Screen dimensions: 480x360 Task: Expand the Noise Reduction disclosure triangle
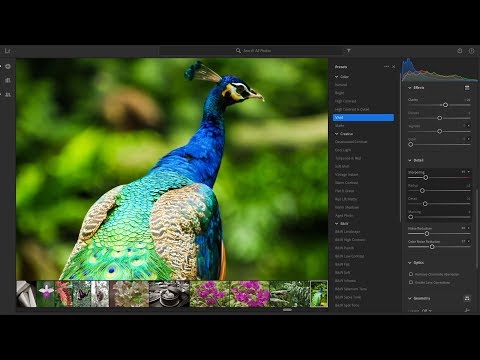point(469,228)
